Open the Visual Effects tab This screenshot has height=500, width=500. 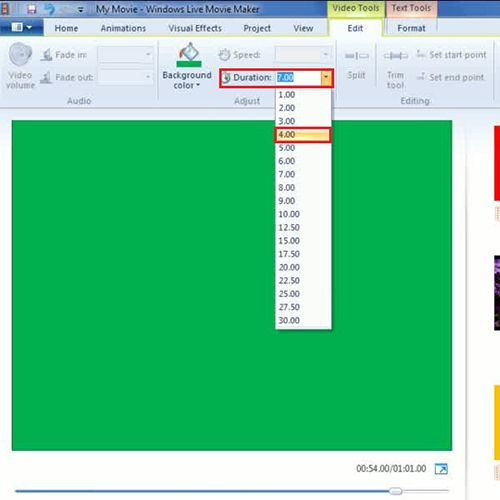tap(195, 28)
